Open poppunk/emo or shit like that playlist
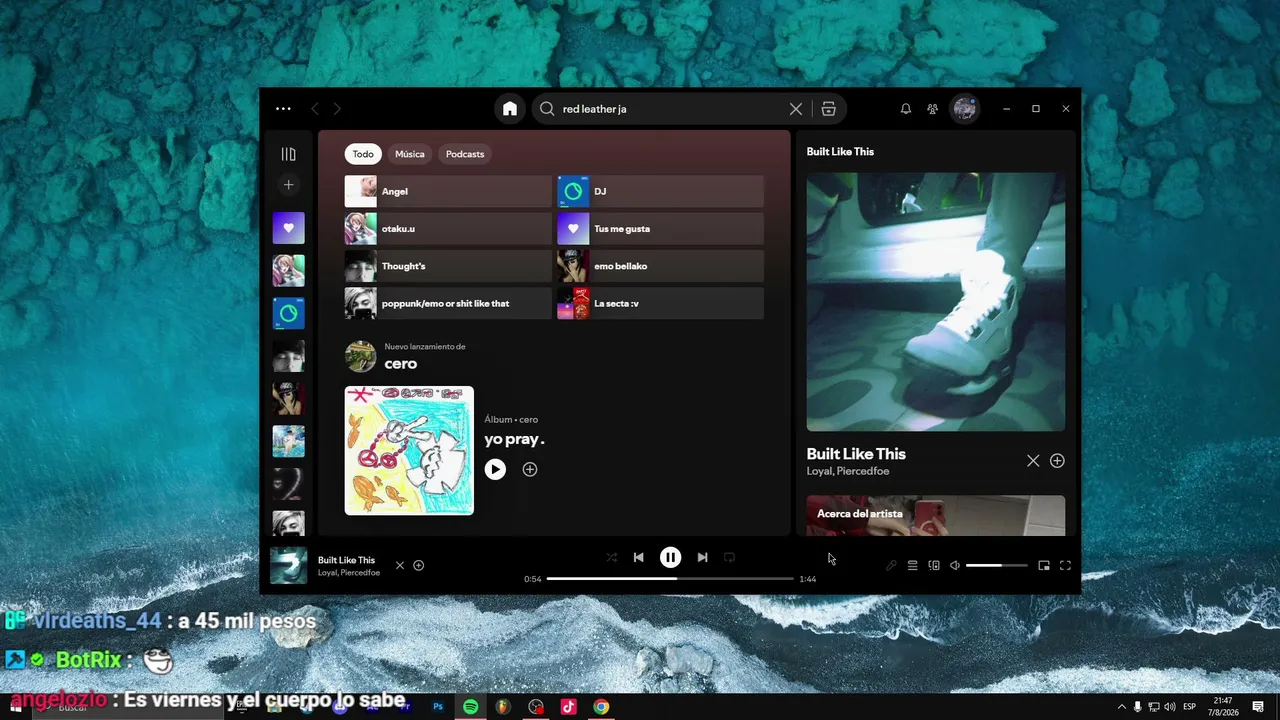This screenshot has height=720, width=1280. point(448,303)
